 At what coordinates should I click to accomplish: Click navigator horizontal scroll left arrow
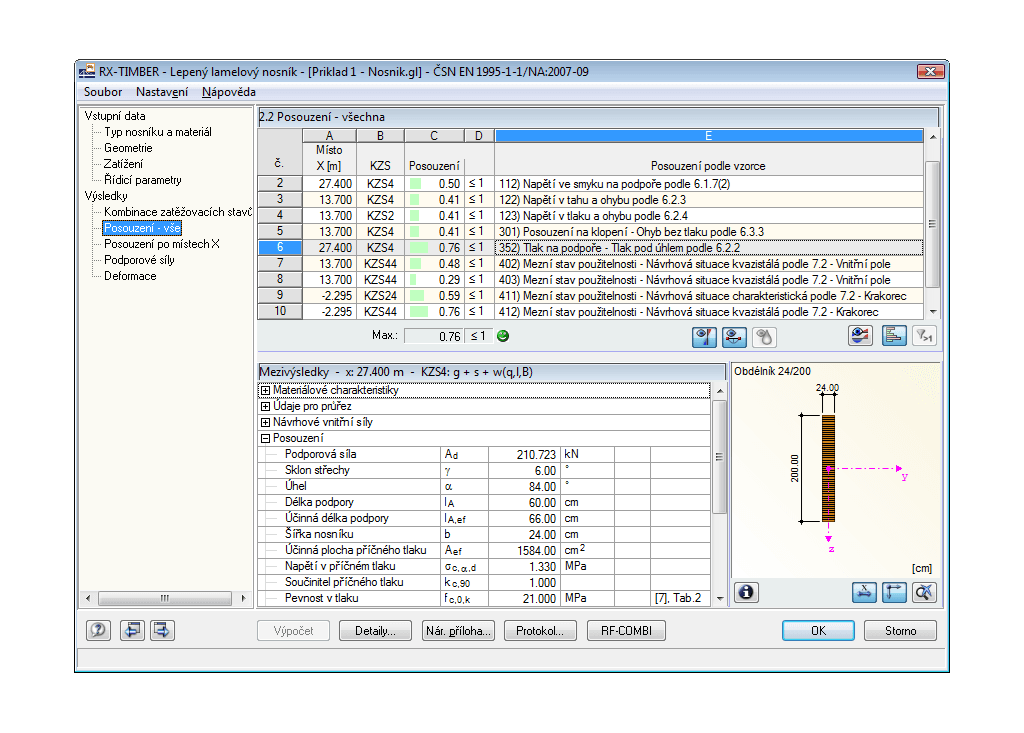tap(88, 598)
